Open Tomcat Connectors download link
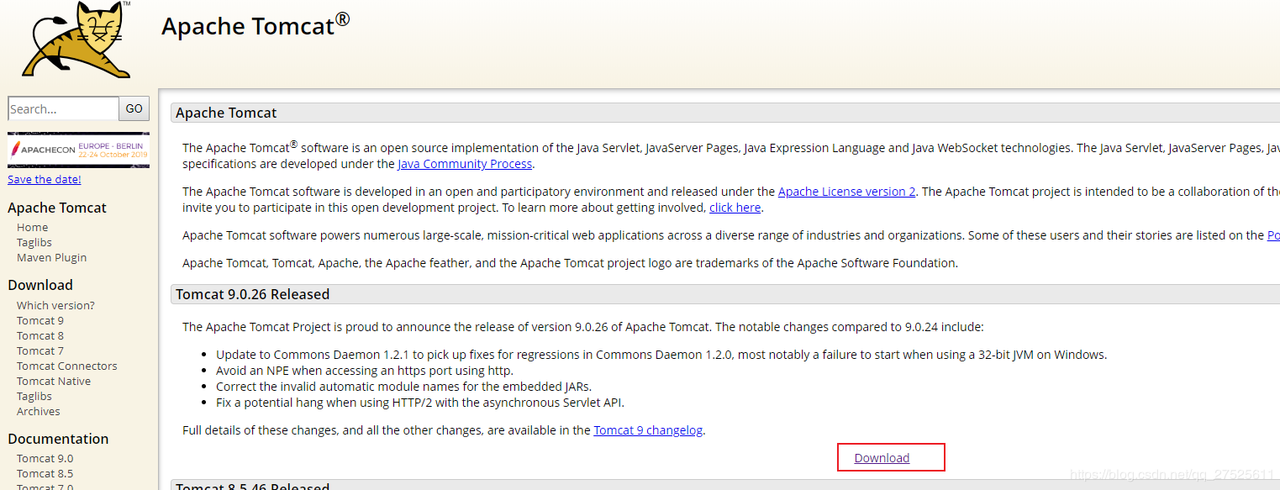Viewport: 1280px width, 490px height. point(66,366)
